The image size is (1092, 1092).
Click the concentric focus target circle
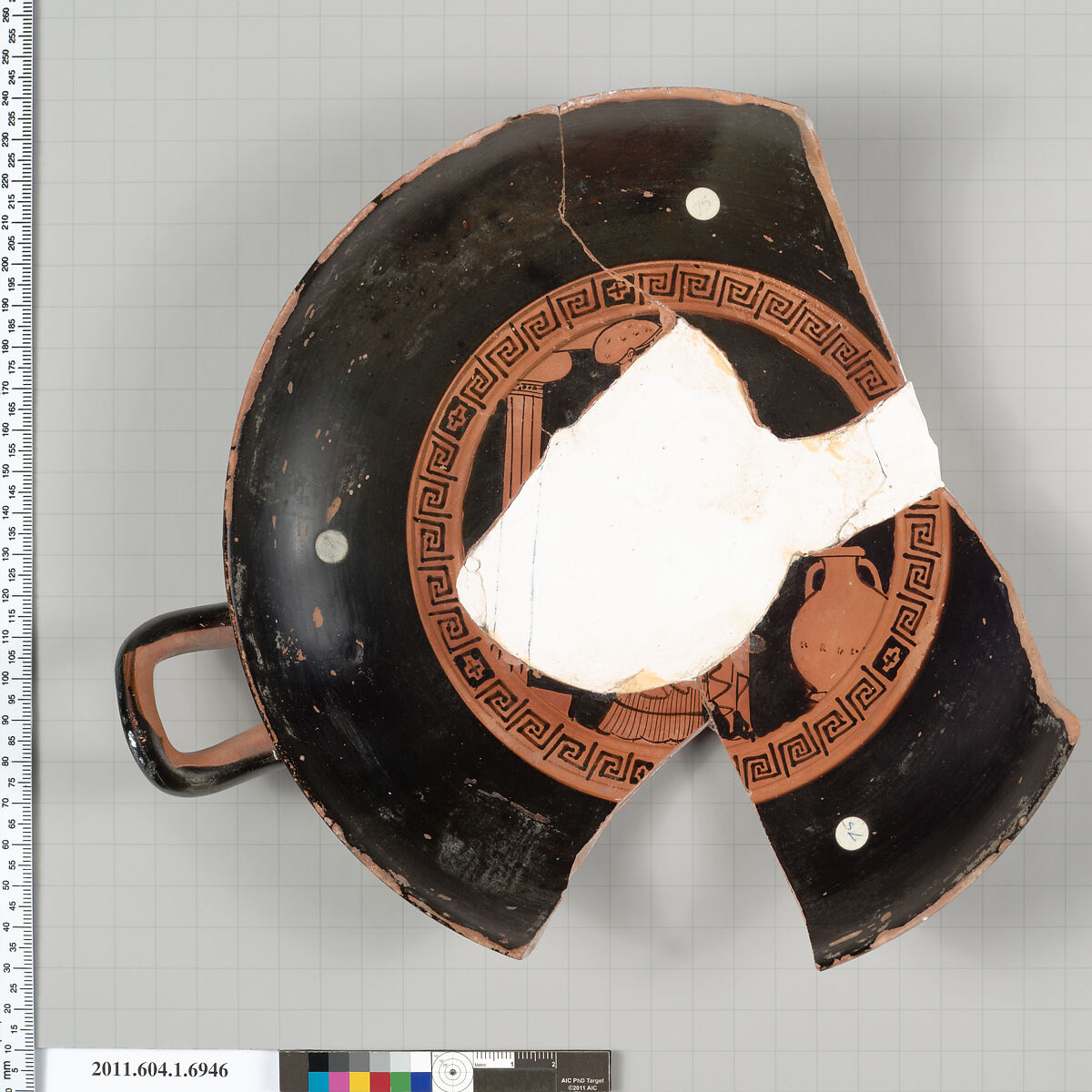pos(452,1071)
